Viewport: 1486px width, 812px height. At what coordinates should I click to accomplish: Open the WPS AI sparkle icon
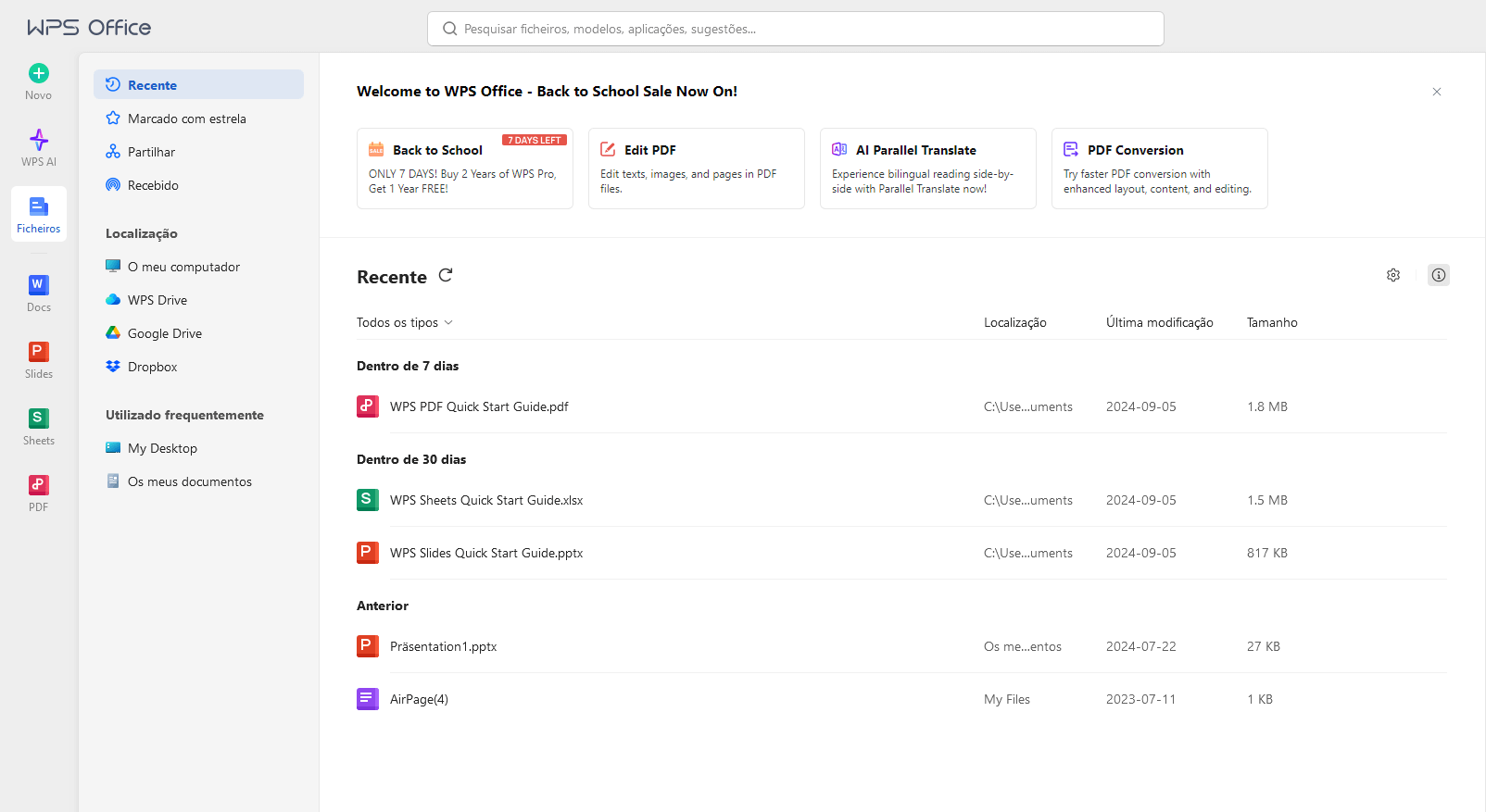click(39, 140)
